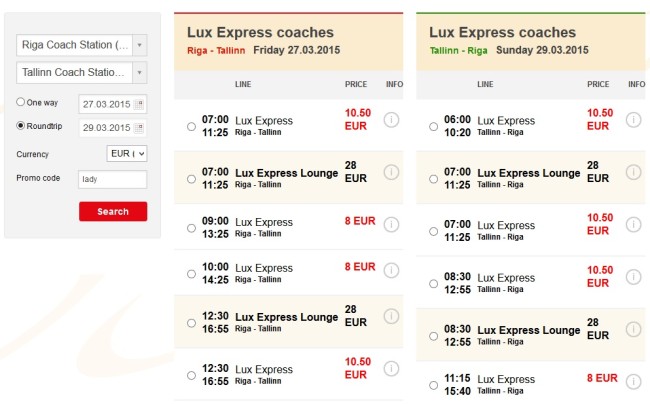The width and height of the screenshot is (650, 404).
Task: Pick the 10:00 Riga-Tallinn departure radio
Action: click(191, 274)
